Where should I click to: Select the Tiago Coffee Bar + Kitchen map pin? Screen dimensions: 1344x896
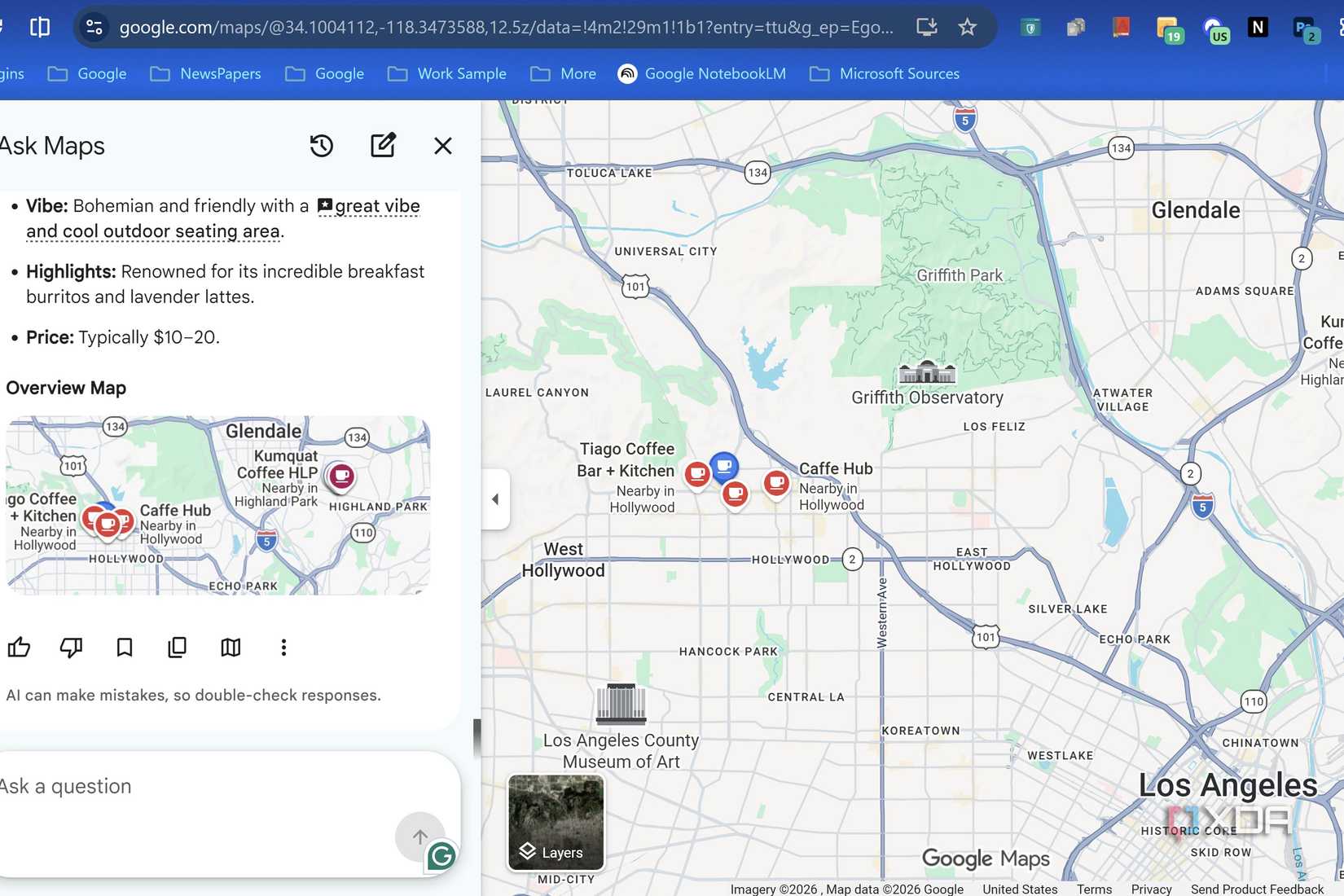(697, 473)
